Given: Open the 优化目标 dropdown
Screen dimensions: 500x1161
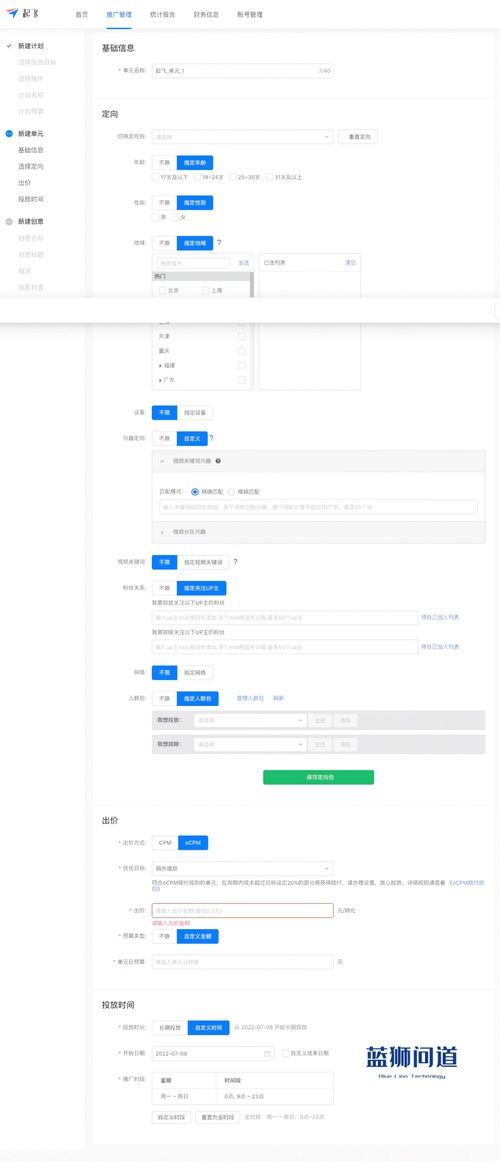Looking at the screenshot, I should coord(243,869).
